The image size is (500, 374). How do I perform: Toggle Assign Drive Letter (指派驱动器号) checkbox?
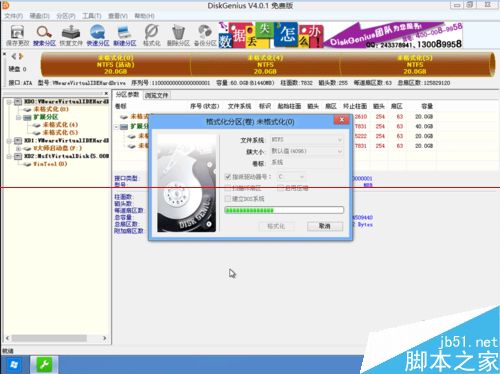228,177
